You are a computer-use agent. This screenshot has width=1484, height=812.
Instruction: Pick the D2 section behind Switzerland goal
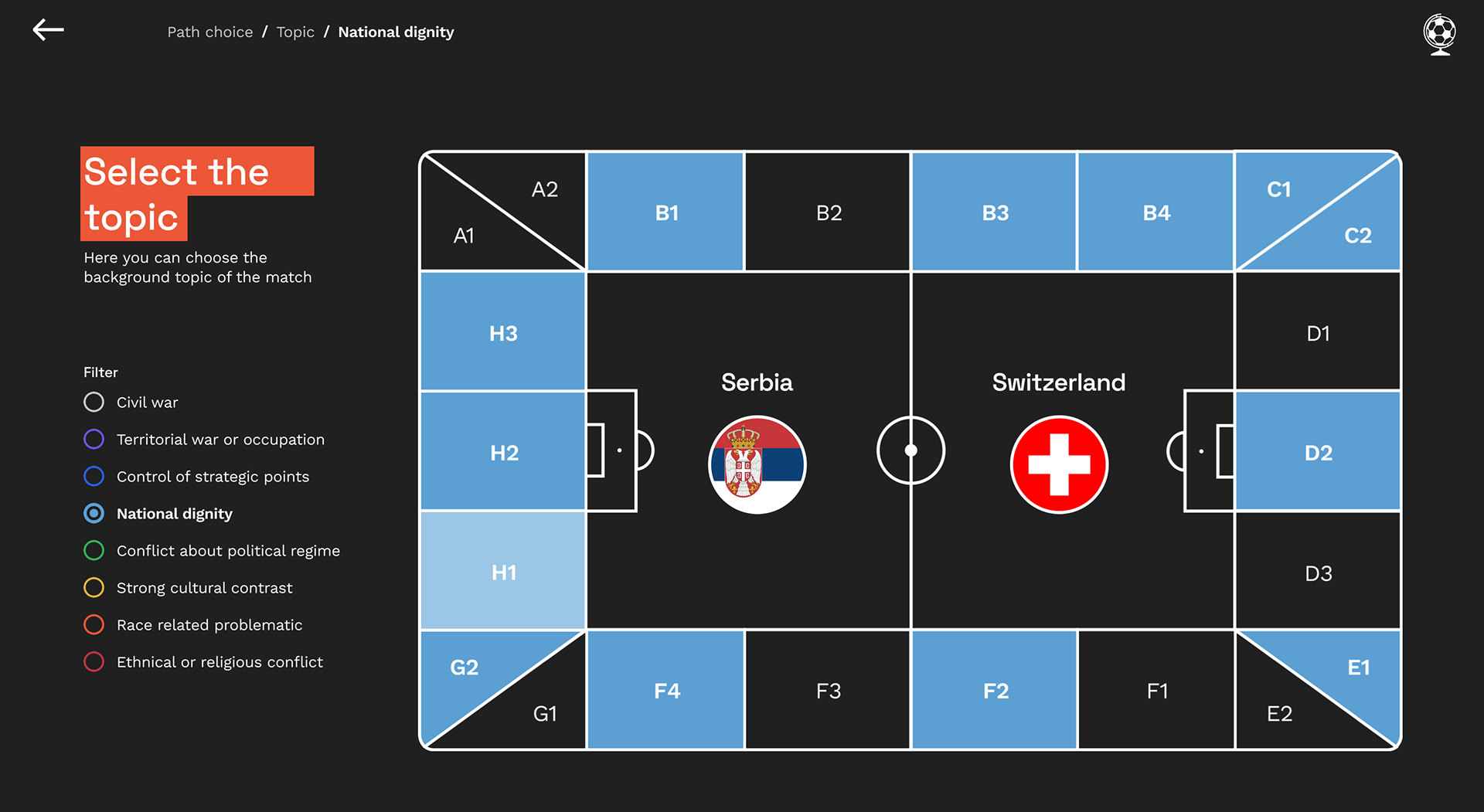[x=1318, y=451]
